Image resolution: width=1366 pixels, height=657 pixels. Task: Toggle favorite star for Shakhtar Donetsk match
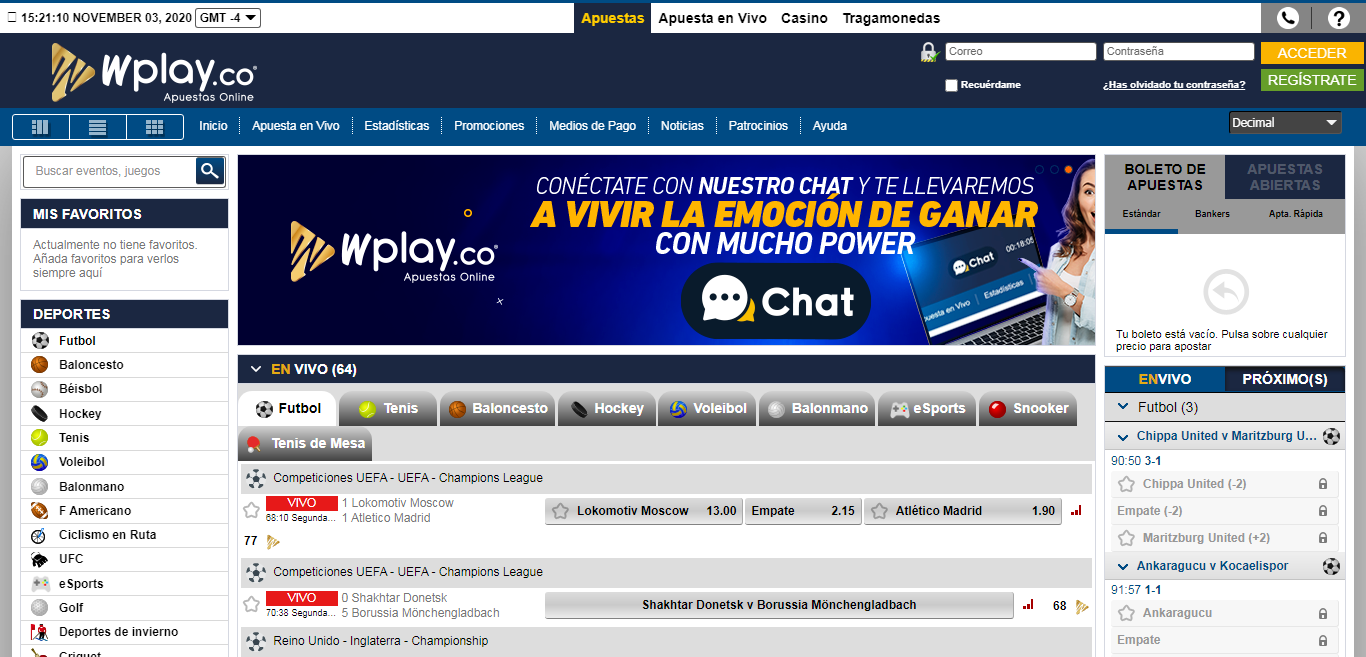click(x=252, y=604)
